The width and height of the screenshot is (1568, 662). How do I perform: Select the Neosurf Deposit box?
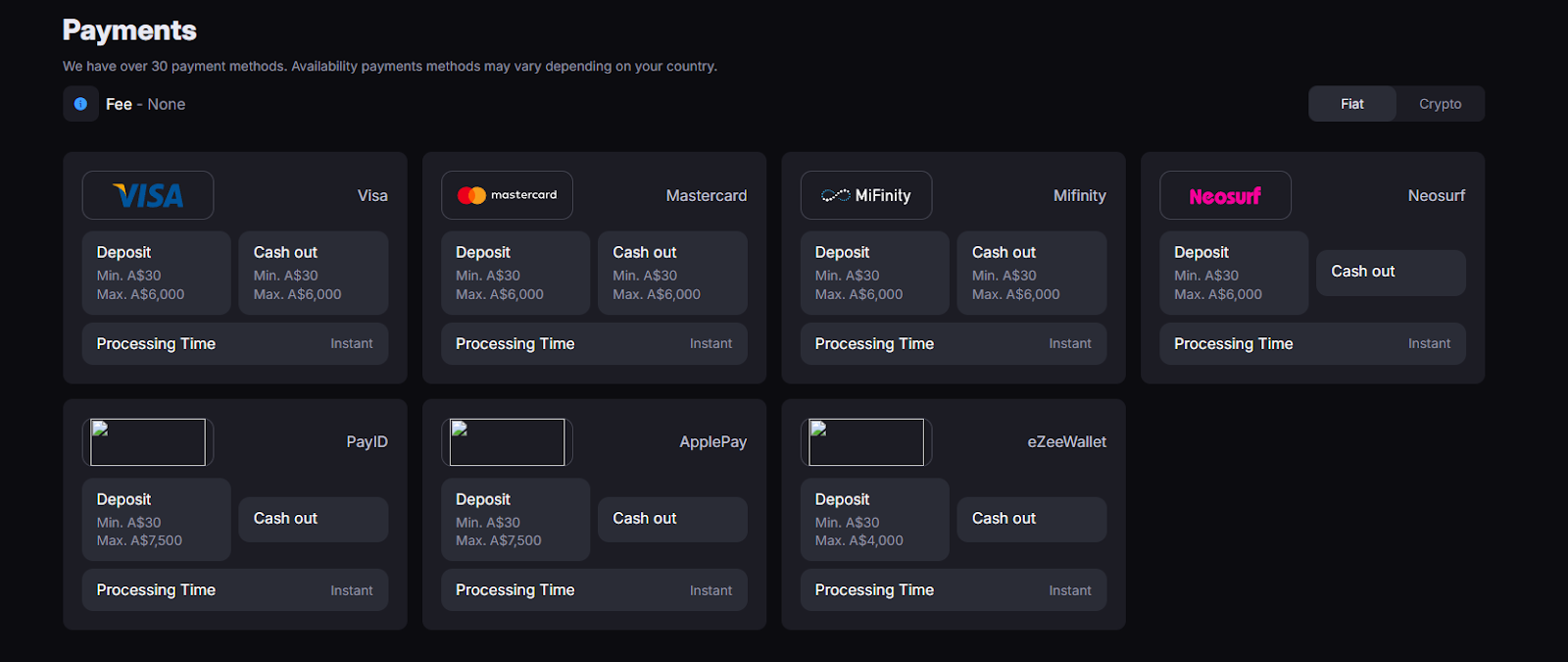(1234, 273)
